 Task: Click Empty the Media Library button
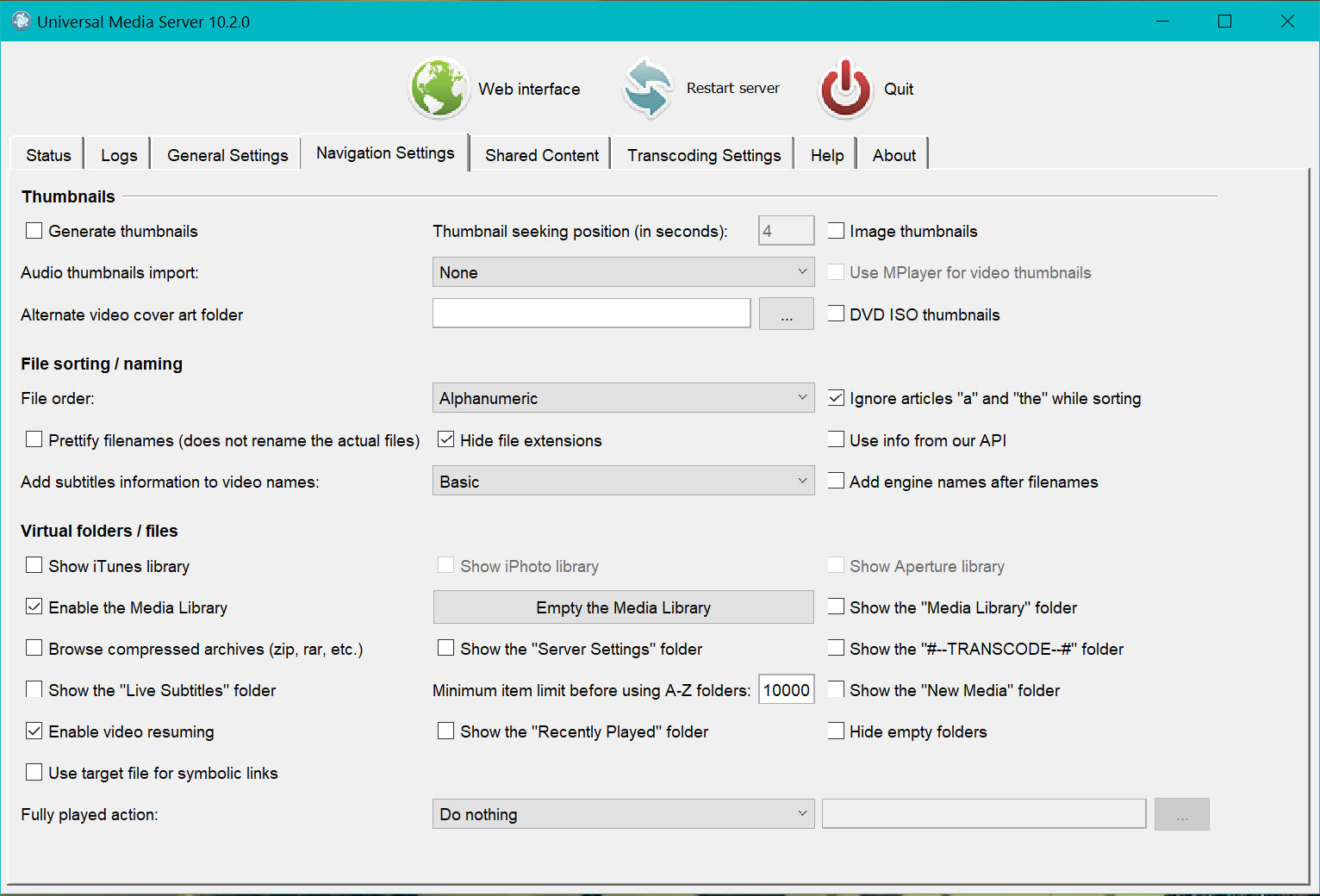click(x=623, y=607)
